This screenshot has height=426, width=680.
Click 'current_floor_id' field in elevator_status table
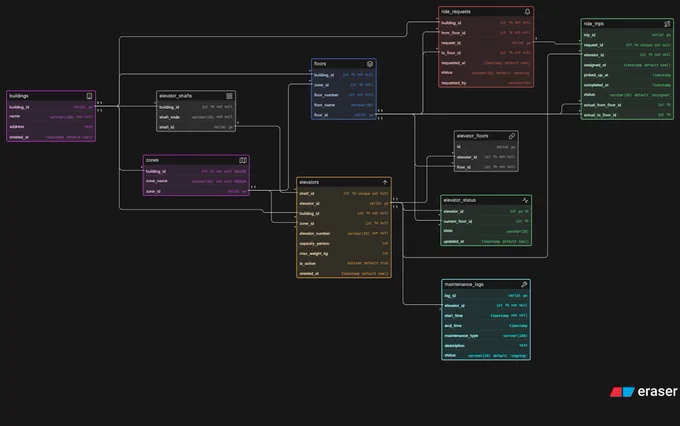pyautogui.click(x=486, y=221)
